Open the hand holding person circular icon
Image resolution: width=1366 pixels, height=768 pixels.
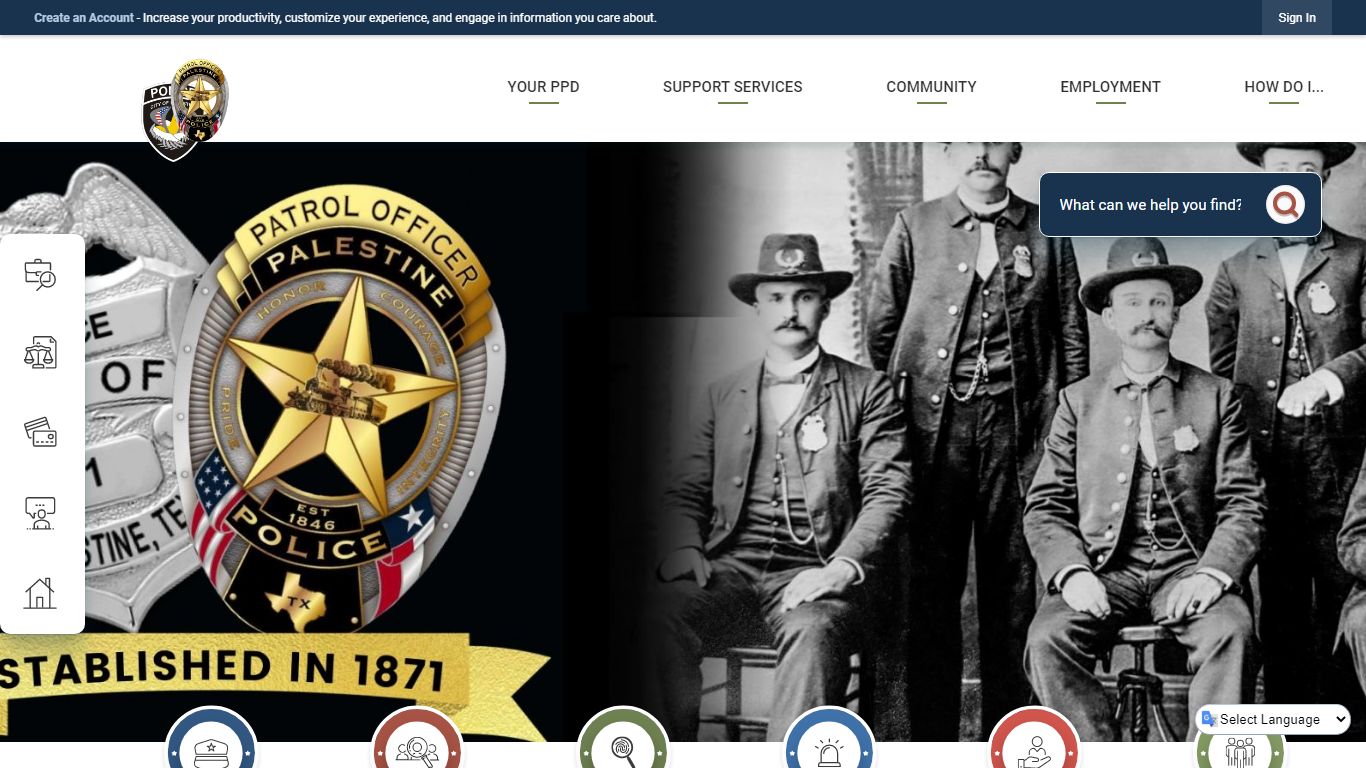pyautogui.click(x=1034, y=738)
